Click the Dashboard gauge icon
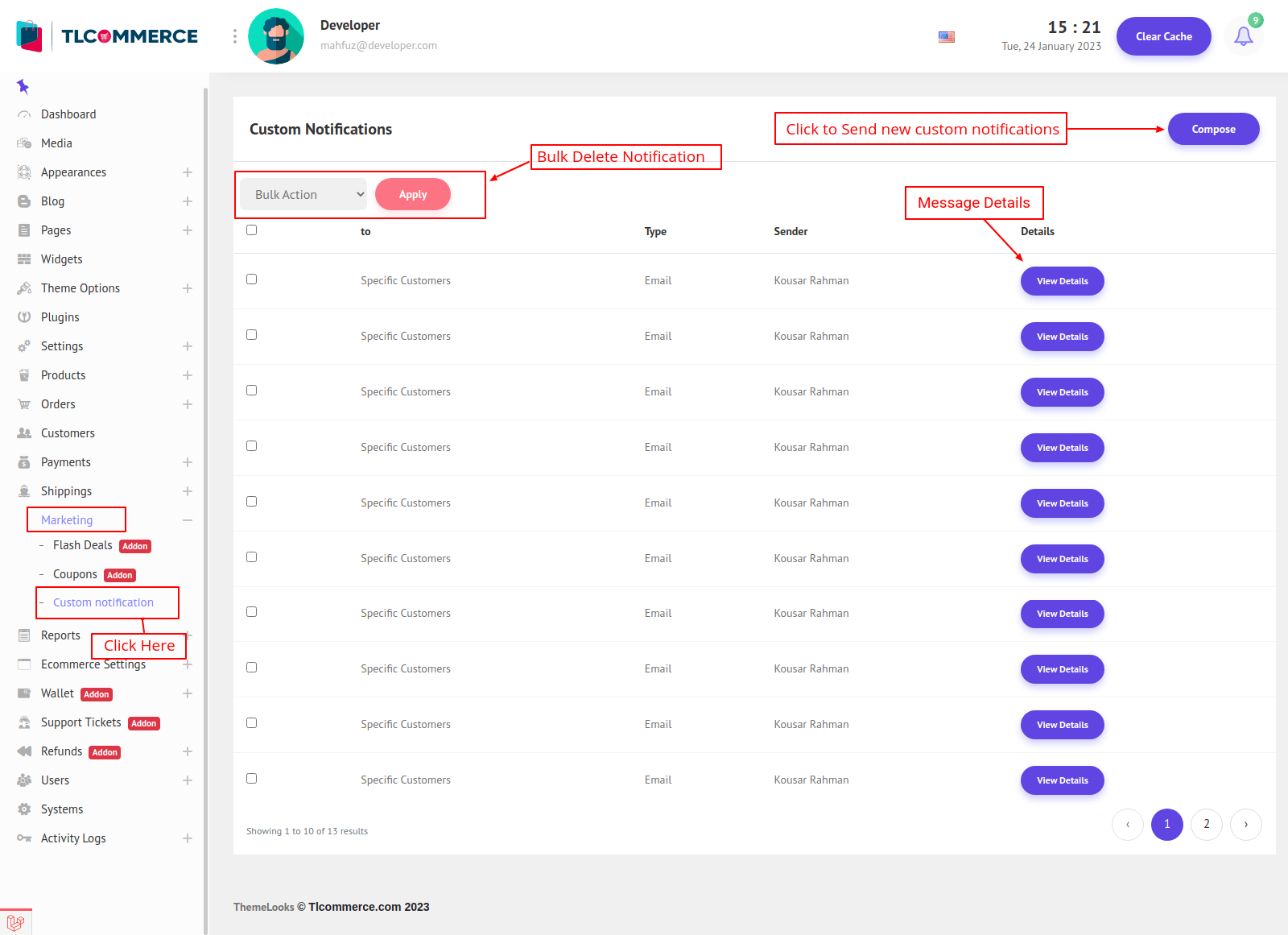This screenshot has width=1288, height=935. 24,114
